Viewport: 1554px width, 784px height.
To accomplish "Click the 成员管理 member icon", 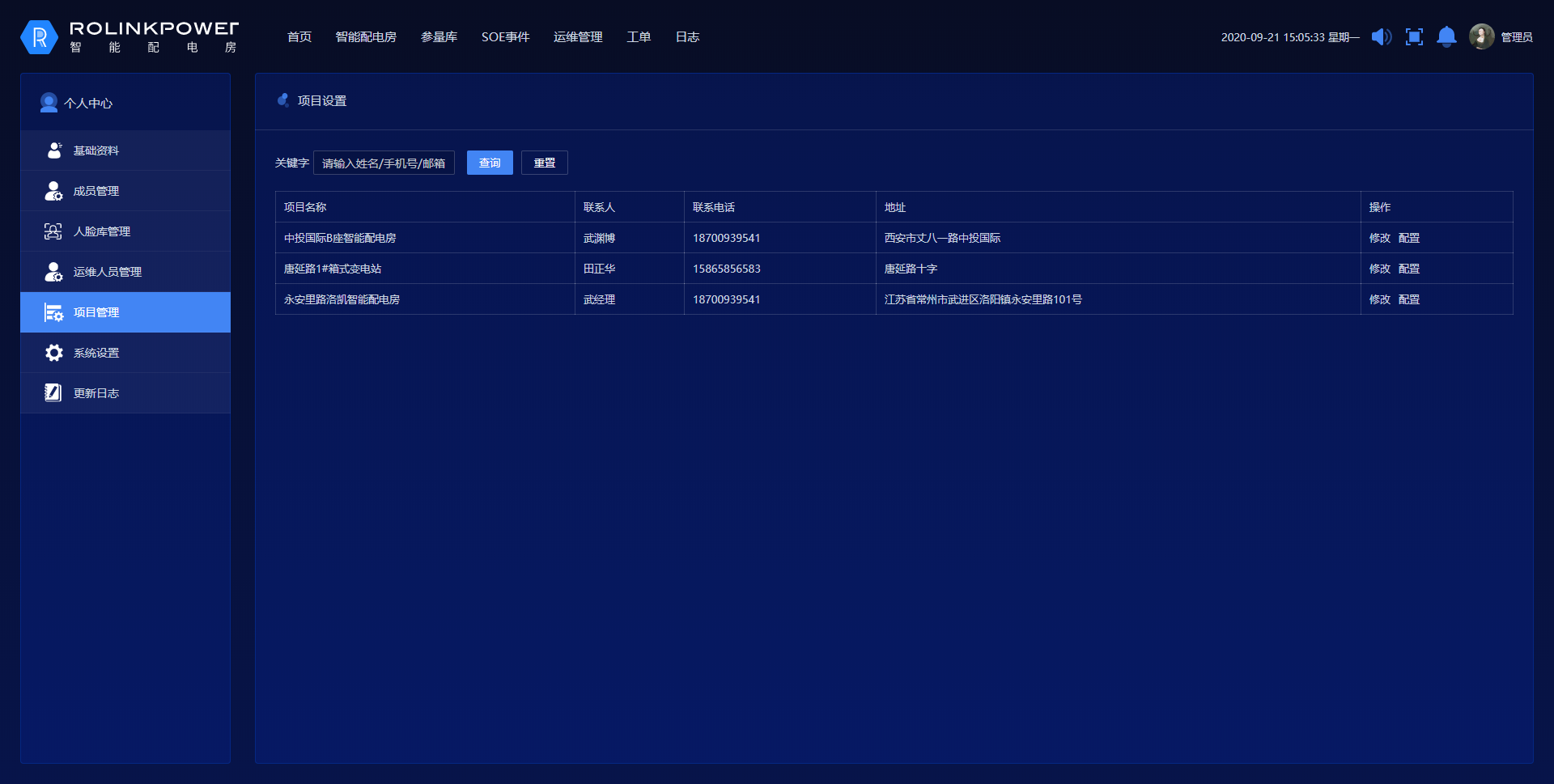I will [53, 191].
